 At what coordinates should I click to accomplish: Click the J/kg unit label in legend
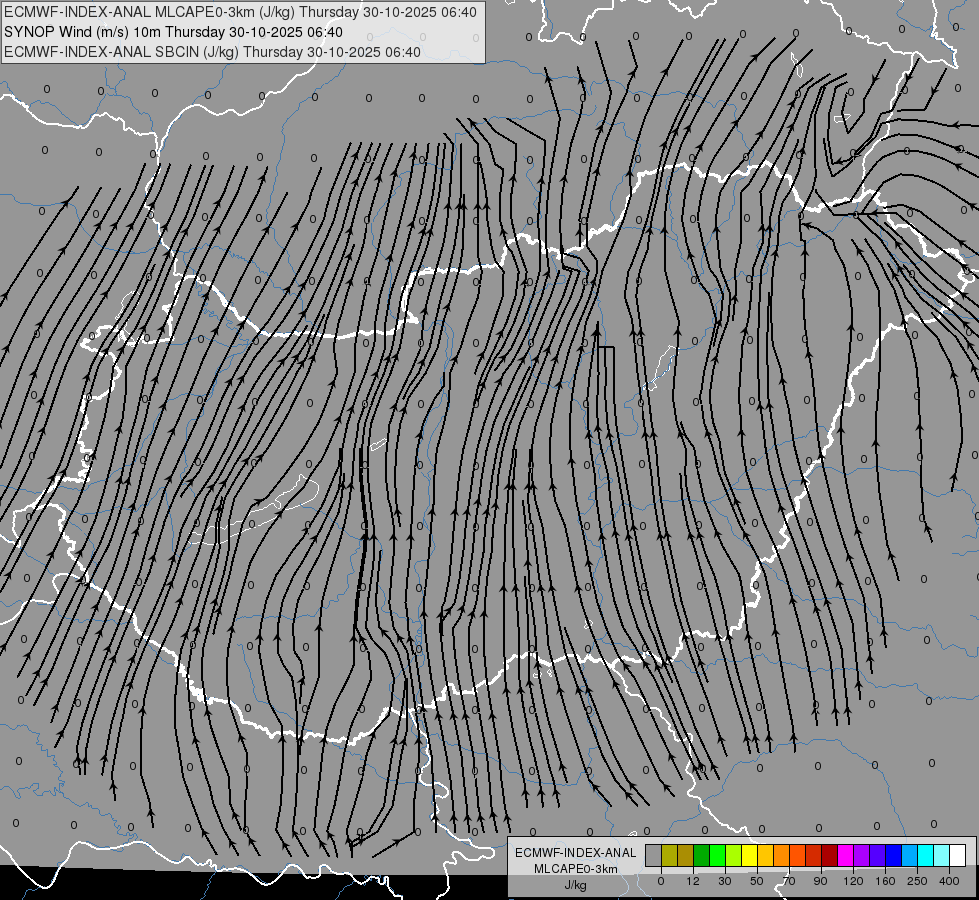(x=576, y=885)
